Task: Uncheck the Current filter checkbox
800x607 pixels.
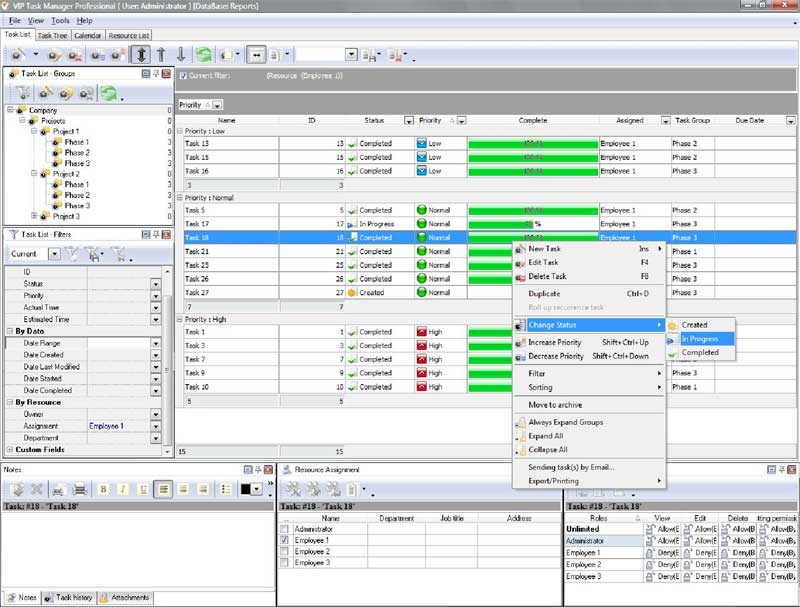Action: pos(182,75)
